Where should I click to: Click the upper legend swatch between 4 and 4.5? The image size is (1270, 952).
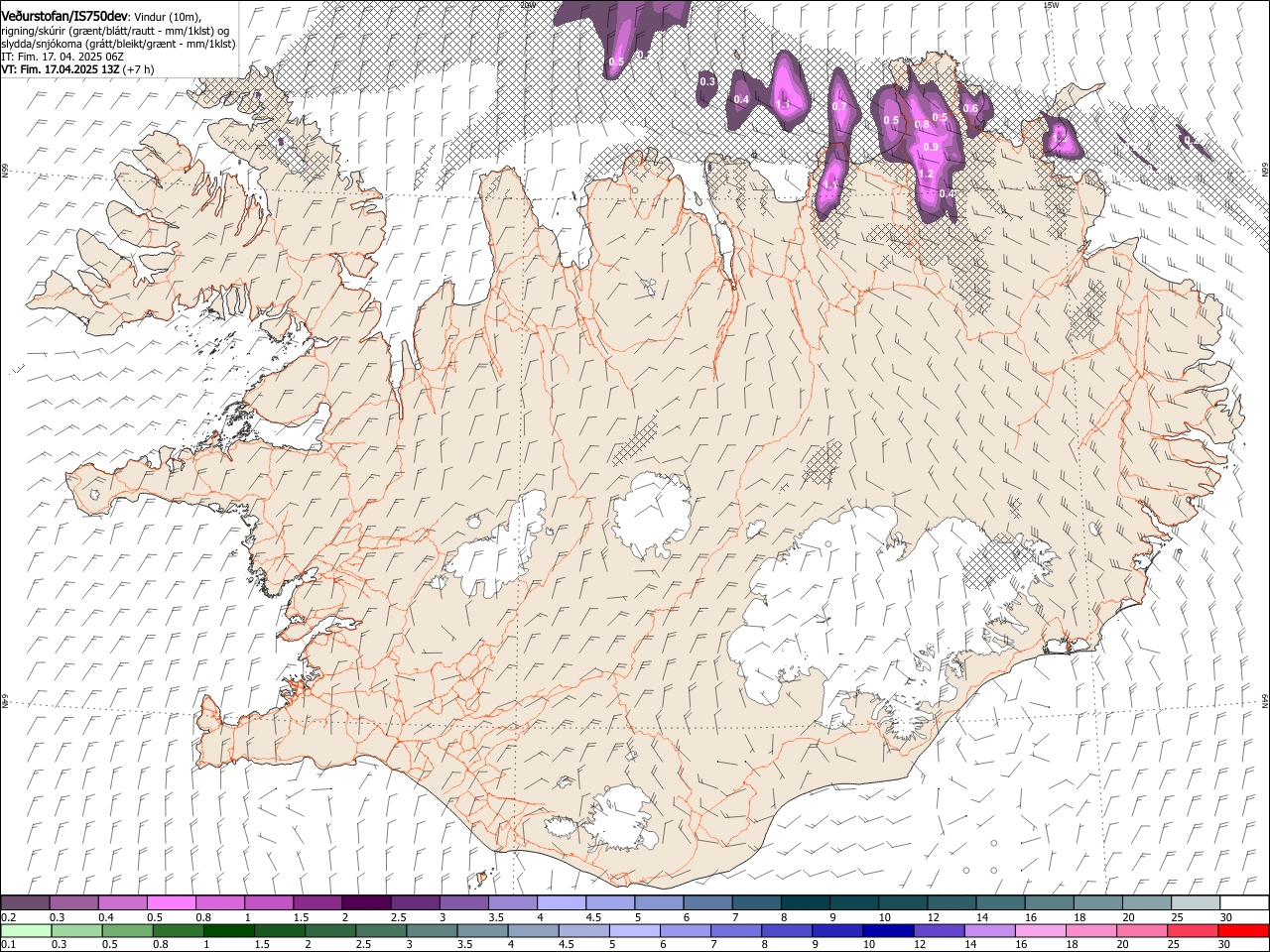[561, 903]
